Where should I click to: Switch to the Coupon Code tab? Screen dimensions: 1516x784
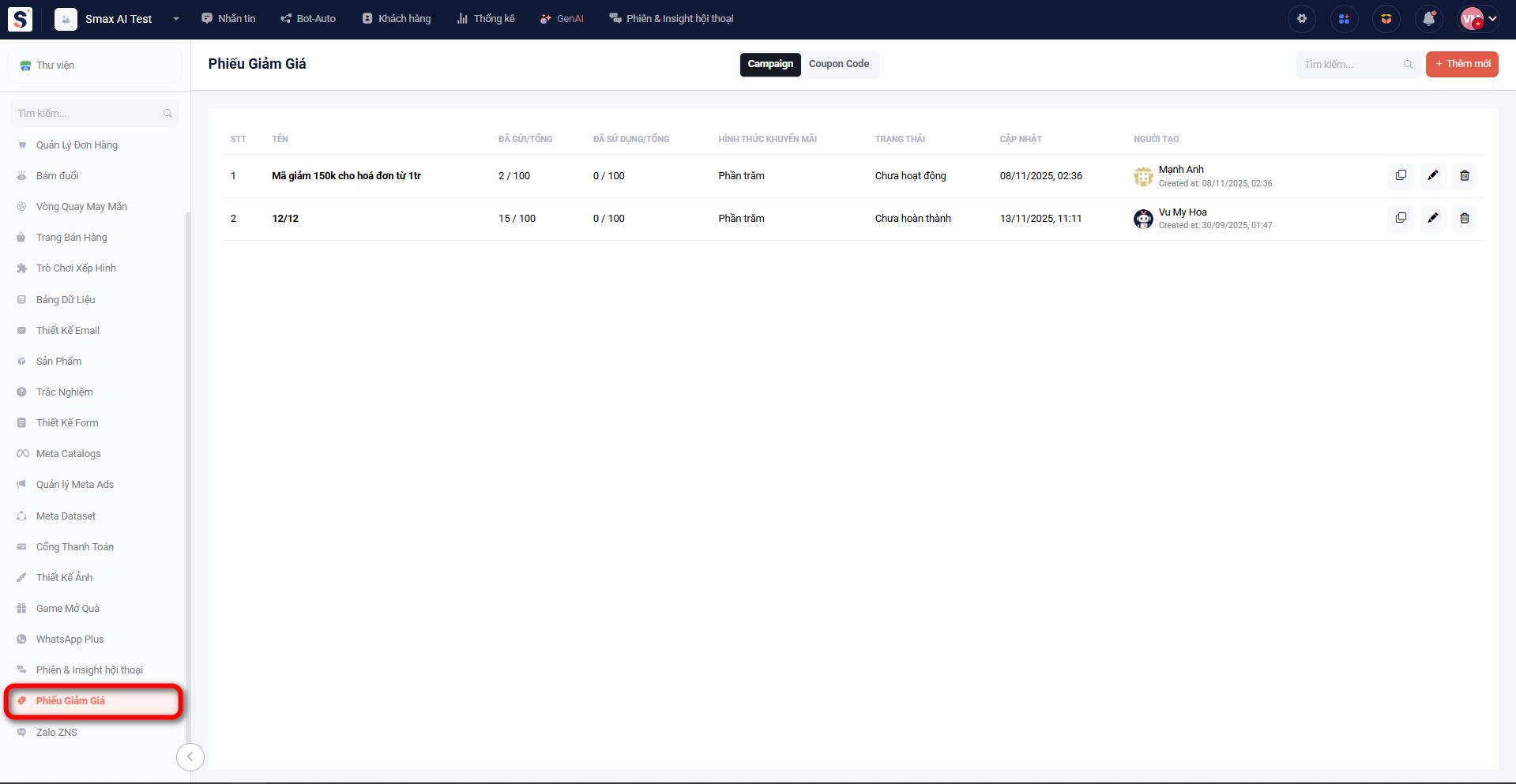(x=838, y=64)
